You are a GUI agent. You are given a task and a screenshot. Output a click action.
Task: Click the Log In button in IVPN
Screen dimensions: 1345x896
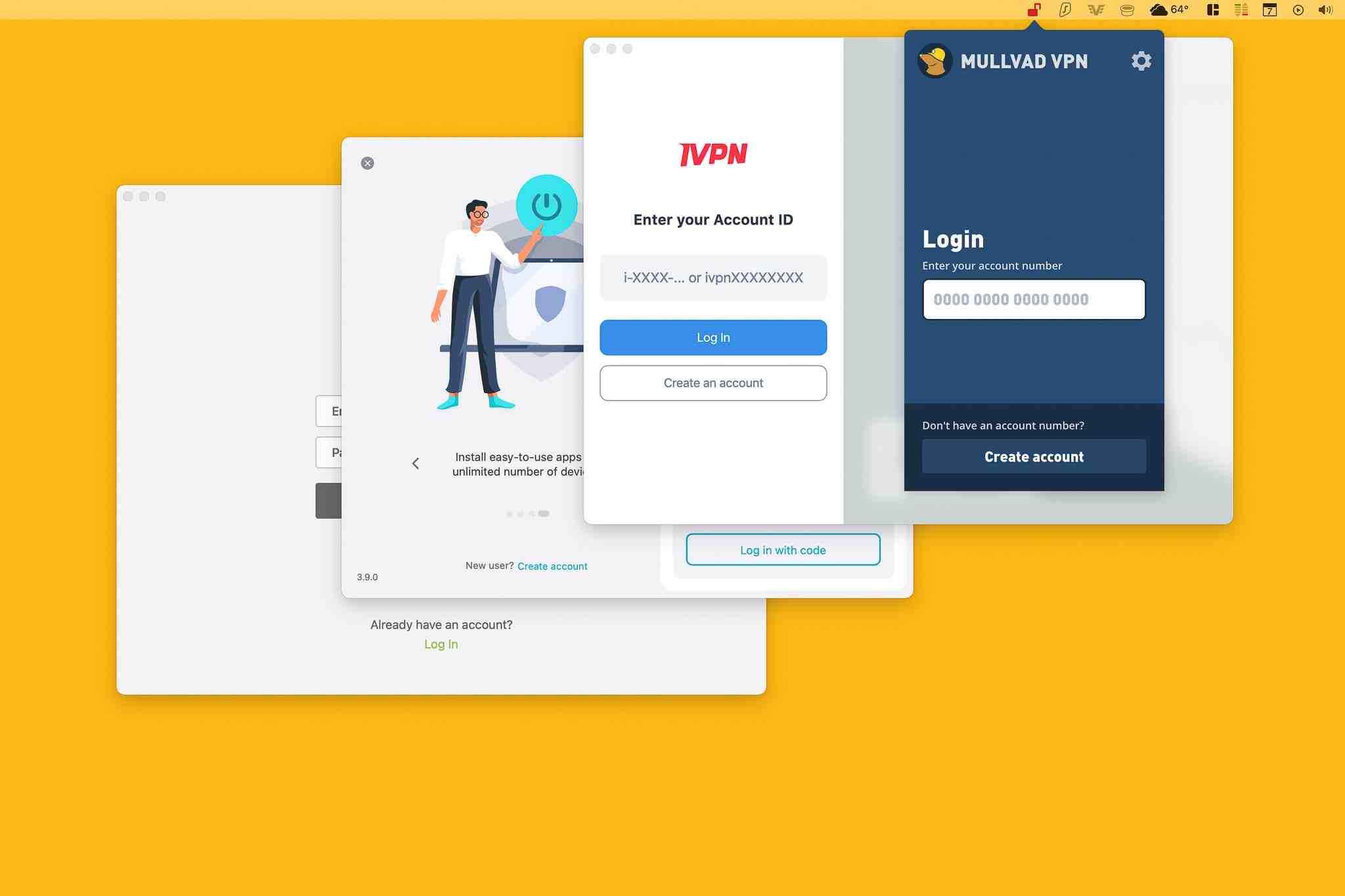coord(713,337)
